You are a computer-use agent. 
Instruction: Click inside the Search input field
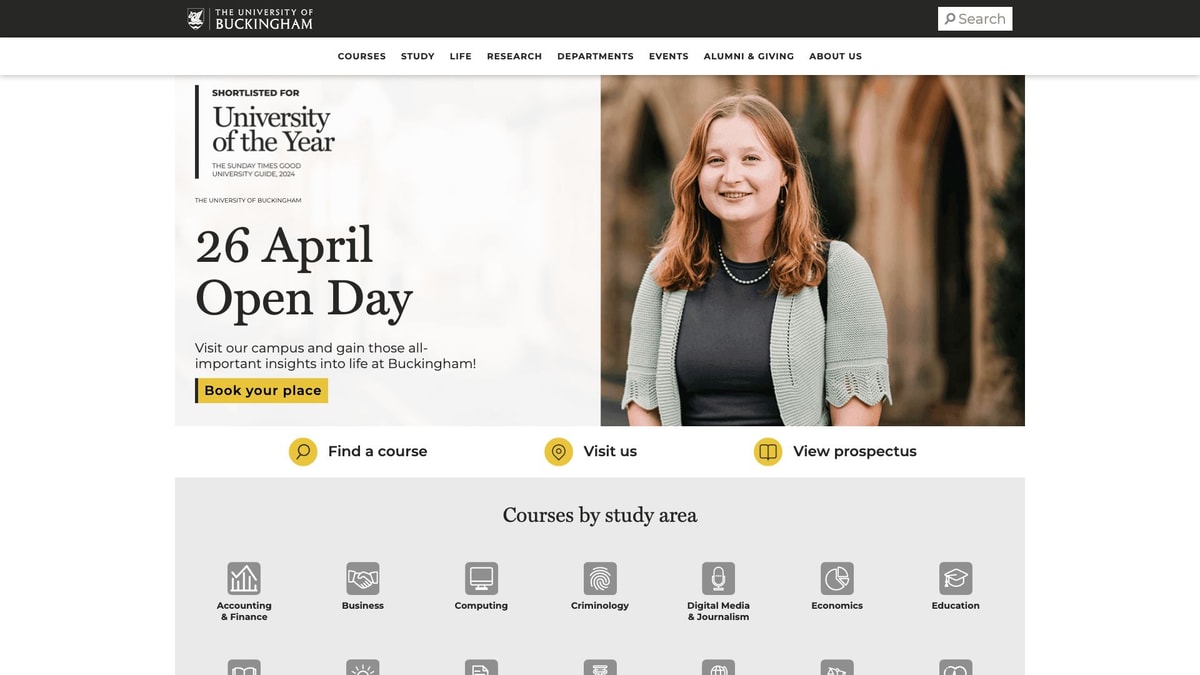coord(985,18)
